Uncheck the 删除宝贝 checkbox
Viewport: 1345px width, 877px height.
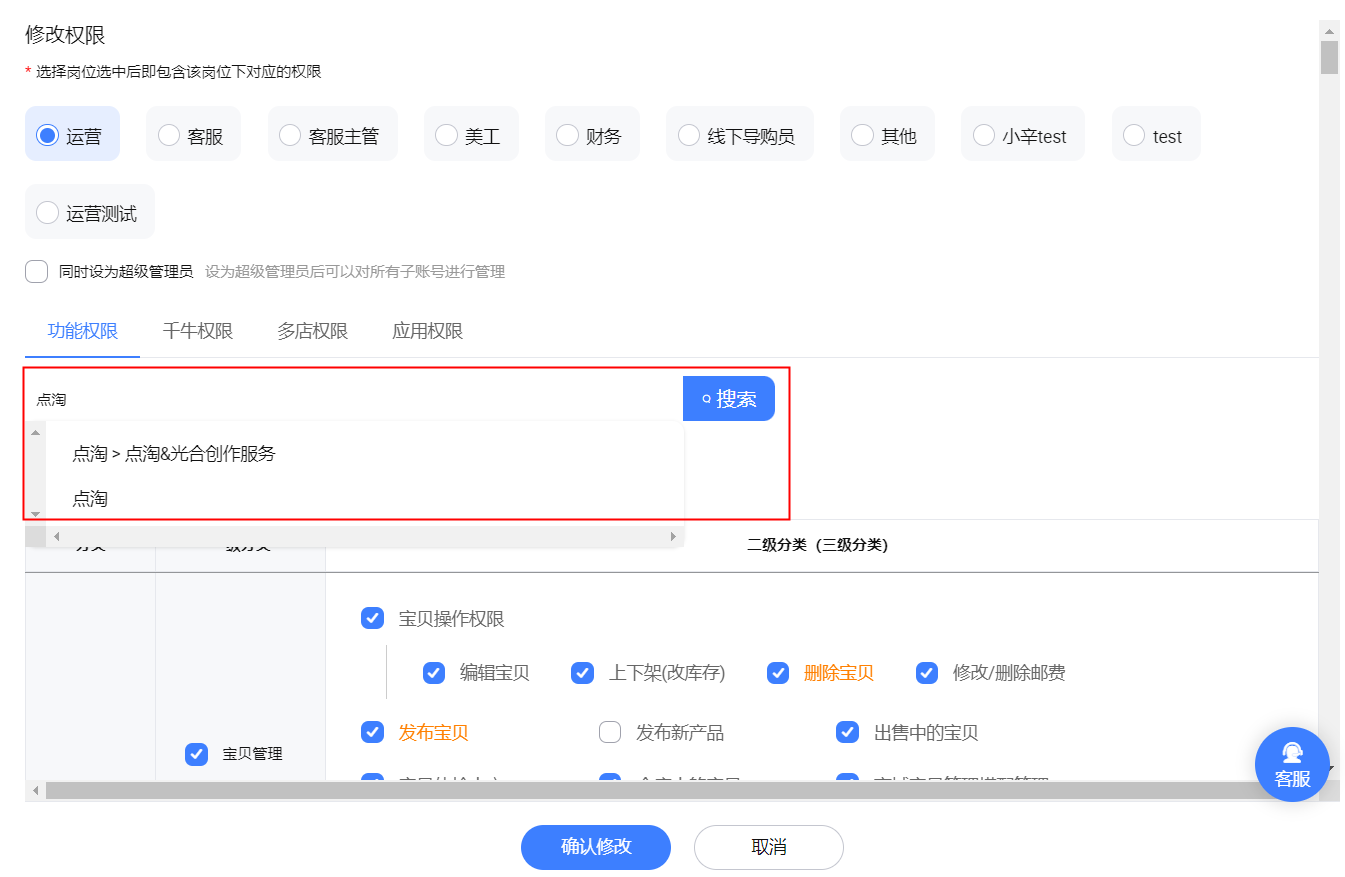(x=778, y=672)
